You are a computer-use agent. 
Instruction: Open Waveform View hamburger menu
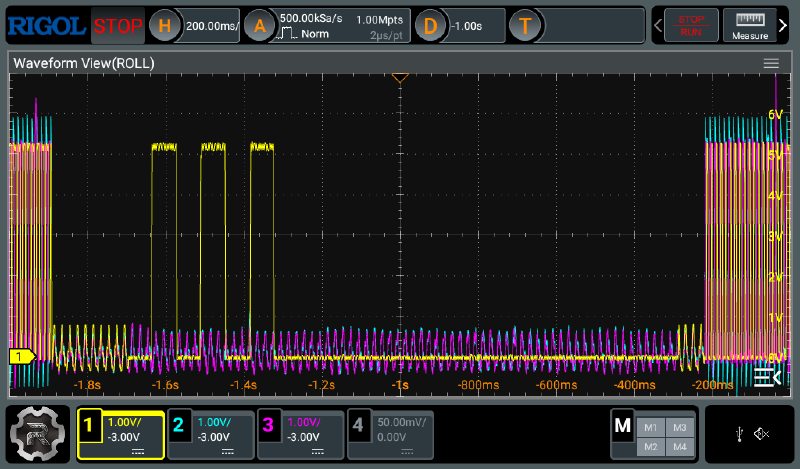771,63
